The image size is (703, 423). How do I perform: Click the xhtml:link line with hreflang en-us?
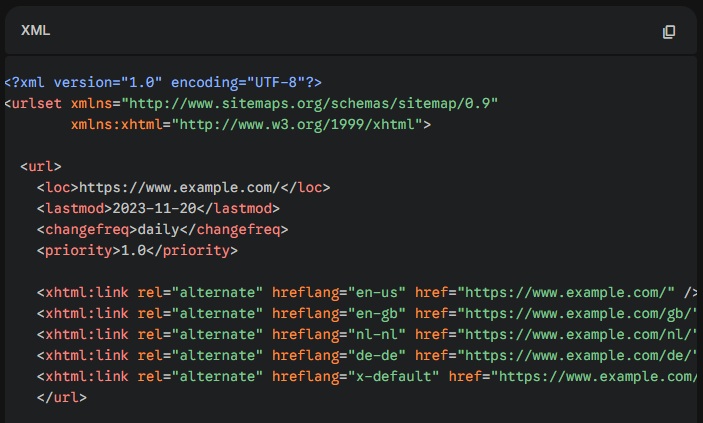tap(367, 293)
